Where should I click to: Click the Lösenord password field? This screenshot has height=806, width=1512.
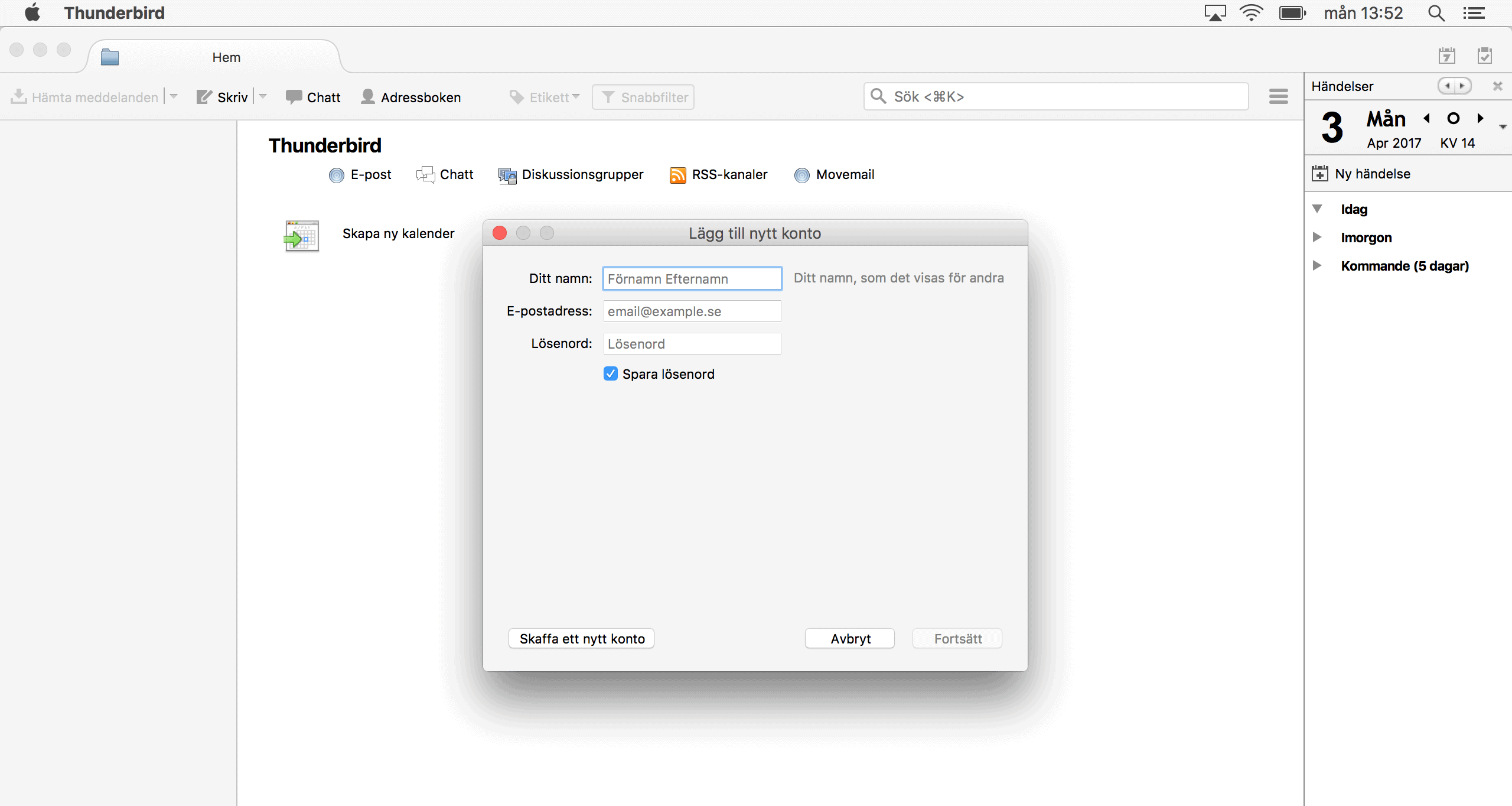[692, 343]
